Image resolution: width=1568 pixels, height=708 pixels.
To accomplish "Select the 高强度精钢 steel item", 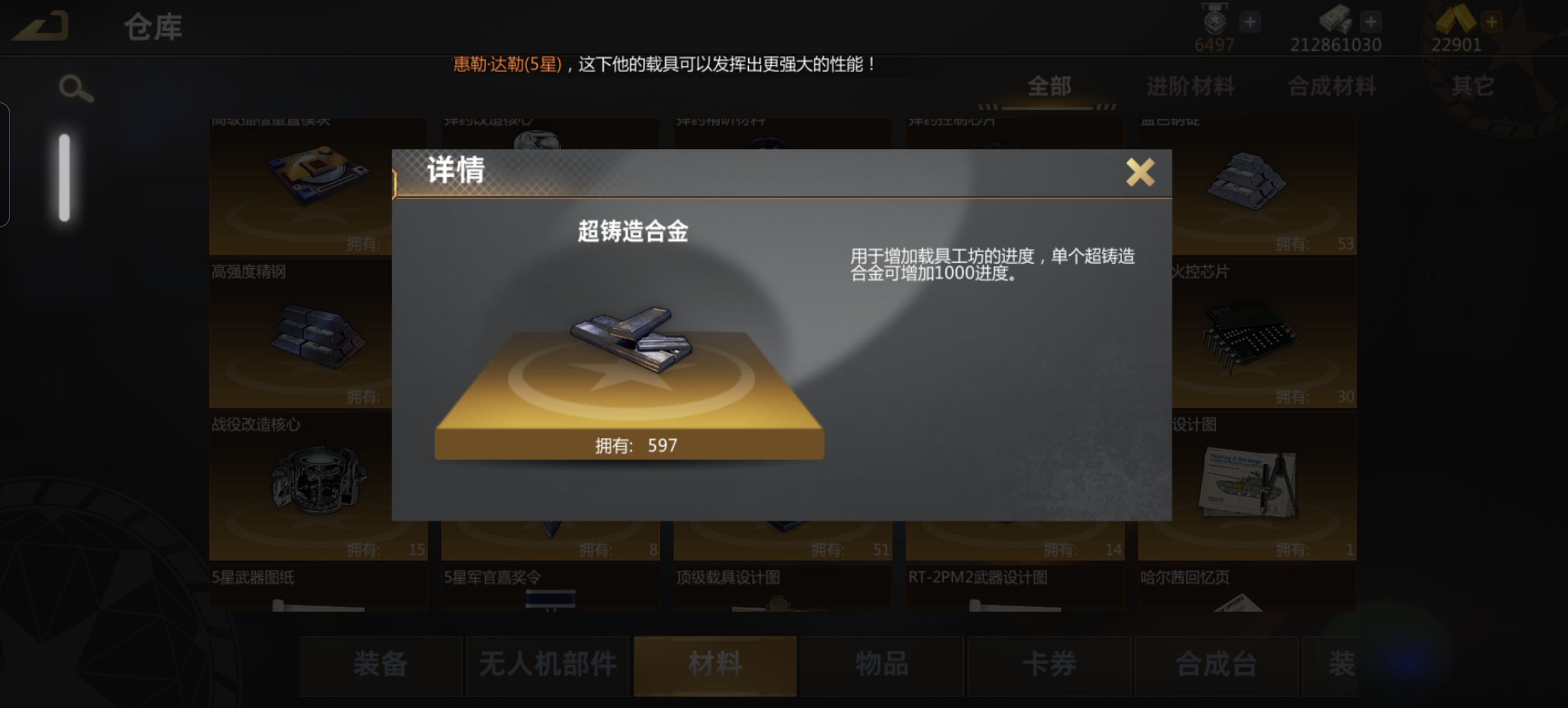I will tap(301, 334).
